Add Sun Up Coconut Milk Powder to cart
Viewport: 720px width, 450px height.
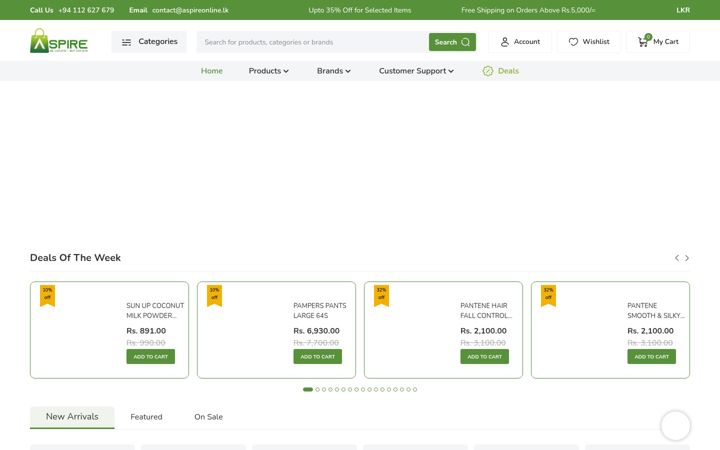[x=151, y=356]
